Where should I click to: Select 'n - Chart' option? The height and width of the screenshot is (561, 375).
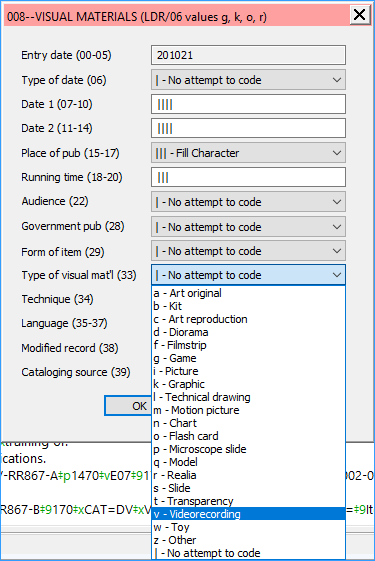tap(248, 423)
